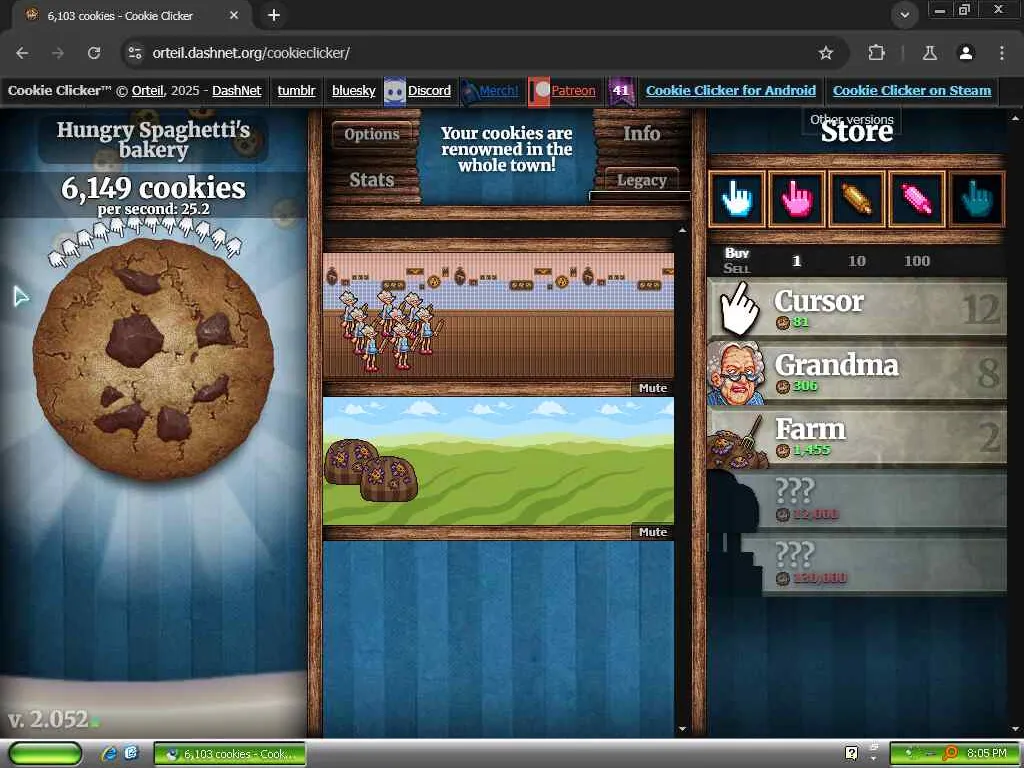
Task: Set the purchase amount to 1
Action: coord(796,261)
